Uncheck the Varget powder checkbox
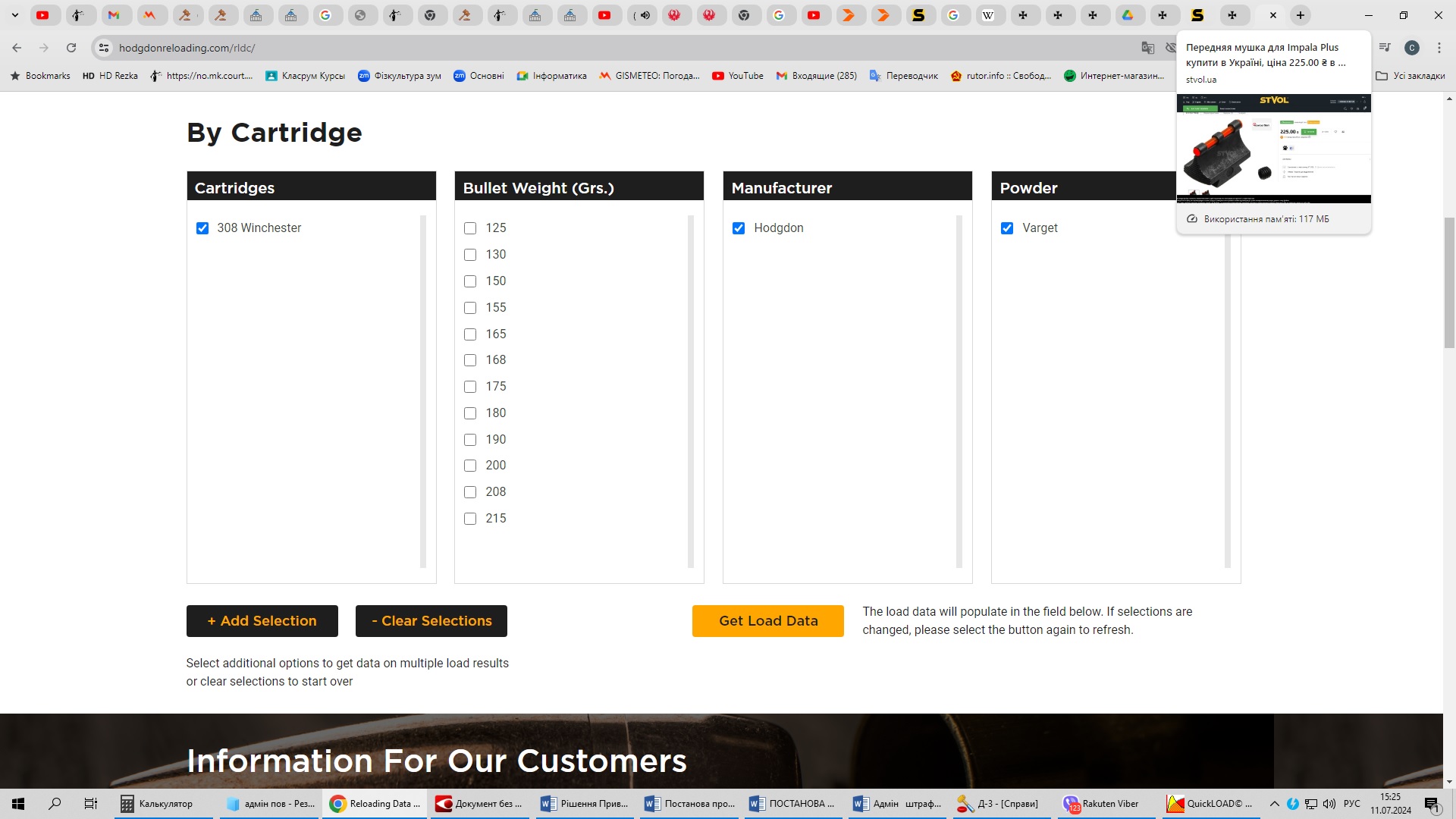Image resolution: width=1456 pixels, height=819 pixels. 1007,228
